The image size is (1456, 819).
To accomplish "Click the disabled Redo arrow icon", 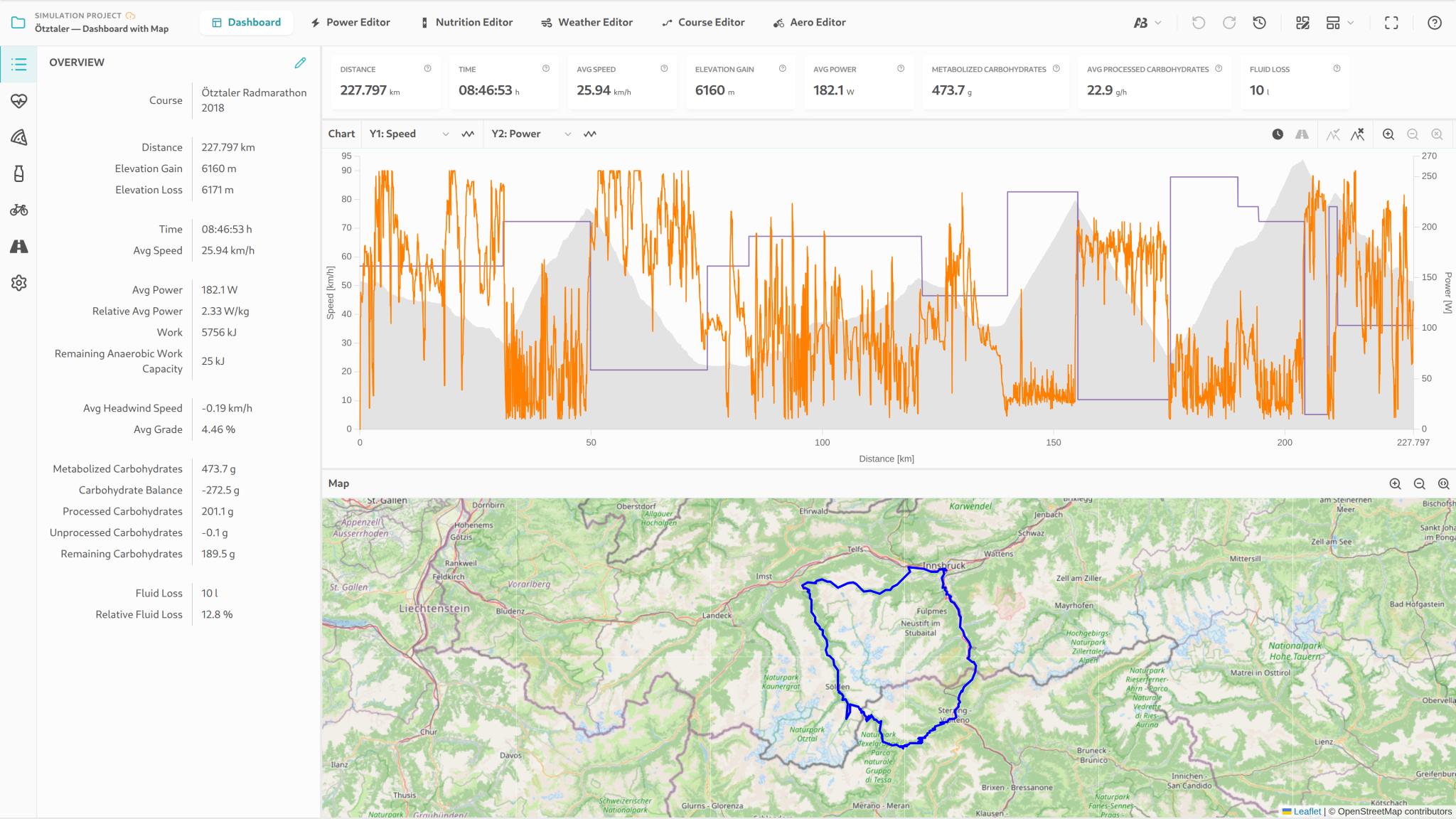I will point(1229,23).
